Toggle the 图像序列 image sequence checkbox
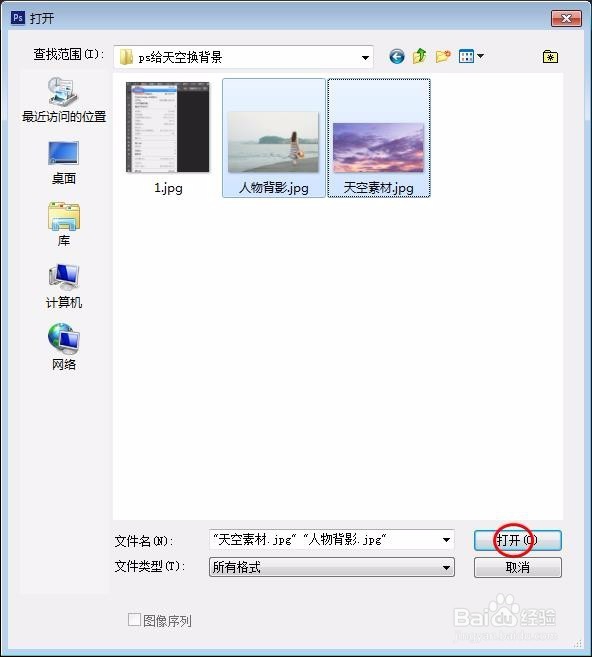The height and width of the screenshot is (657, 592). point(134,620)
